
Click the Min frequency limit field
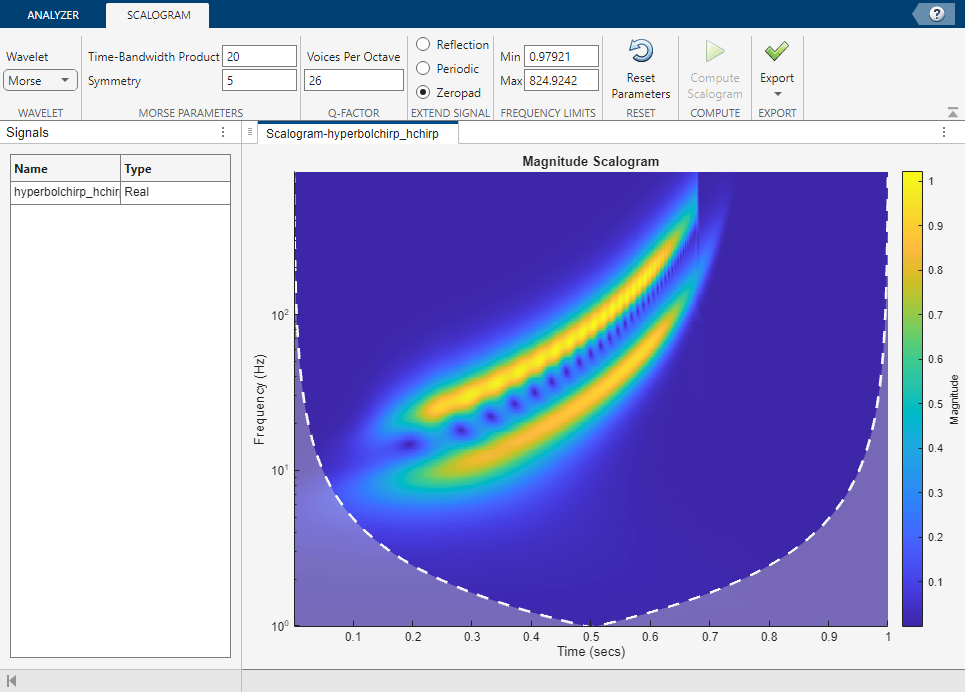coord(561,56)
